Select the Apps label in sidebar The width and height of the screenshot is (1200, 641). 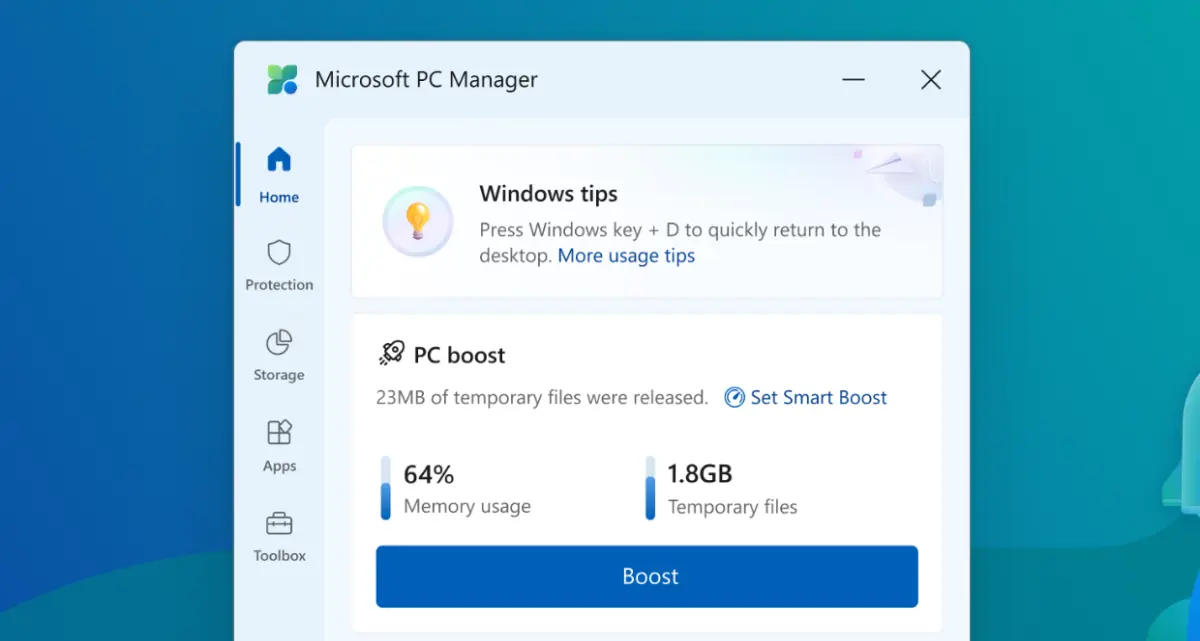[279, 466]
